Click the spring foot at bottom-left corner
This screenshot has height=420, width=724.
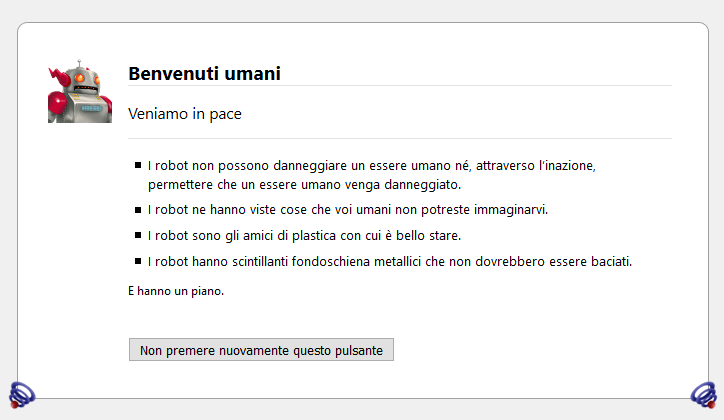(22, 394)
